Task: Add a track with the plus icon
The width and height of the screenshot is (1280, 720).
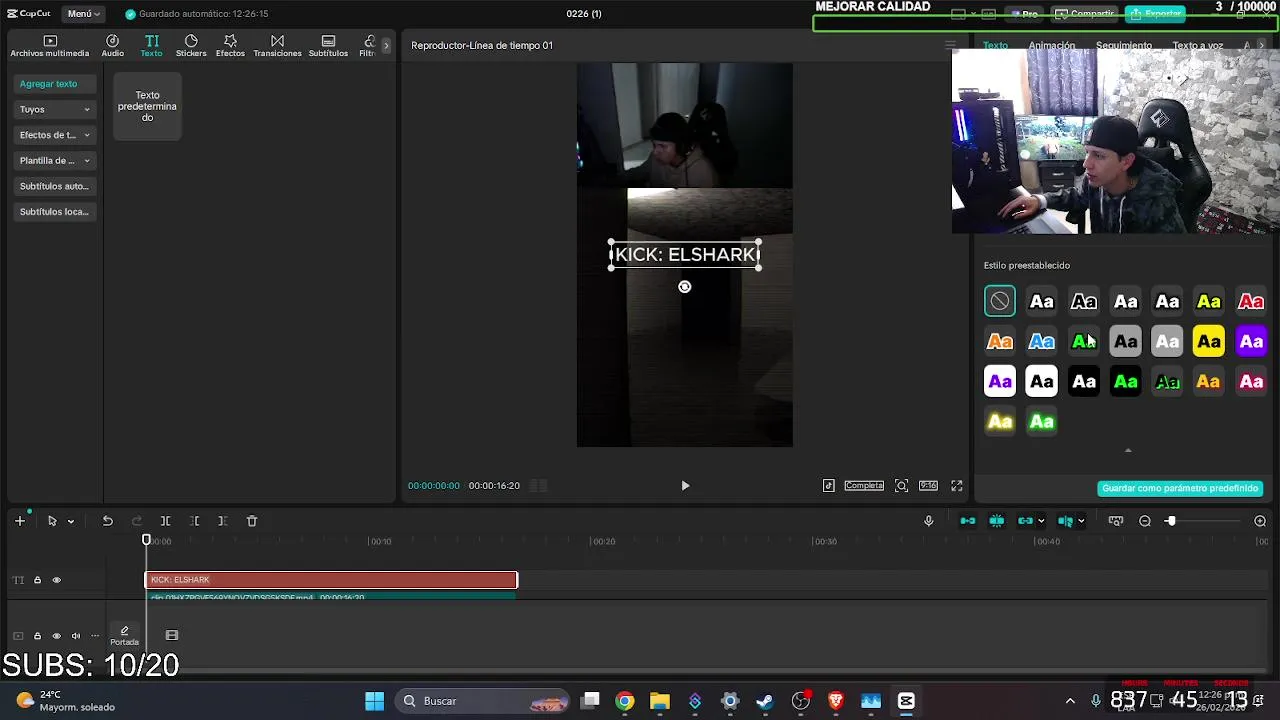Action: click(x=19, y=521)
